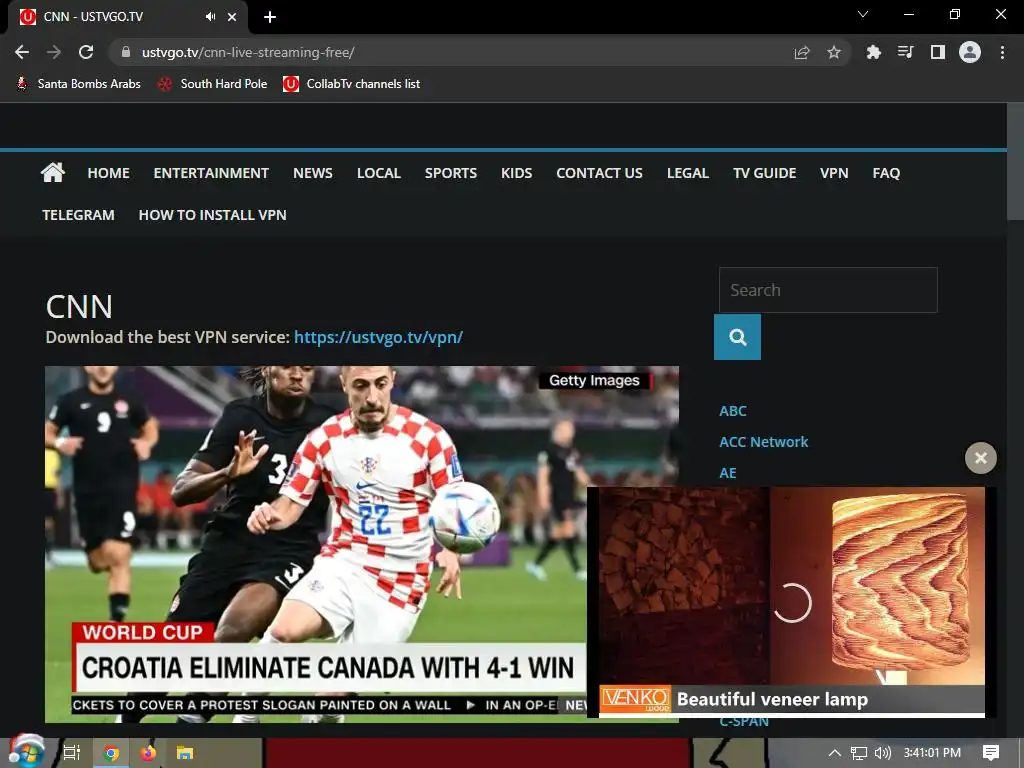Viewport: 1024px width, 768px height.
Task: Open the Santa Bombs Arabs bookmark
Action: (x=78, y=84)
